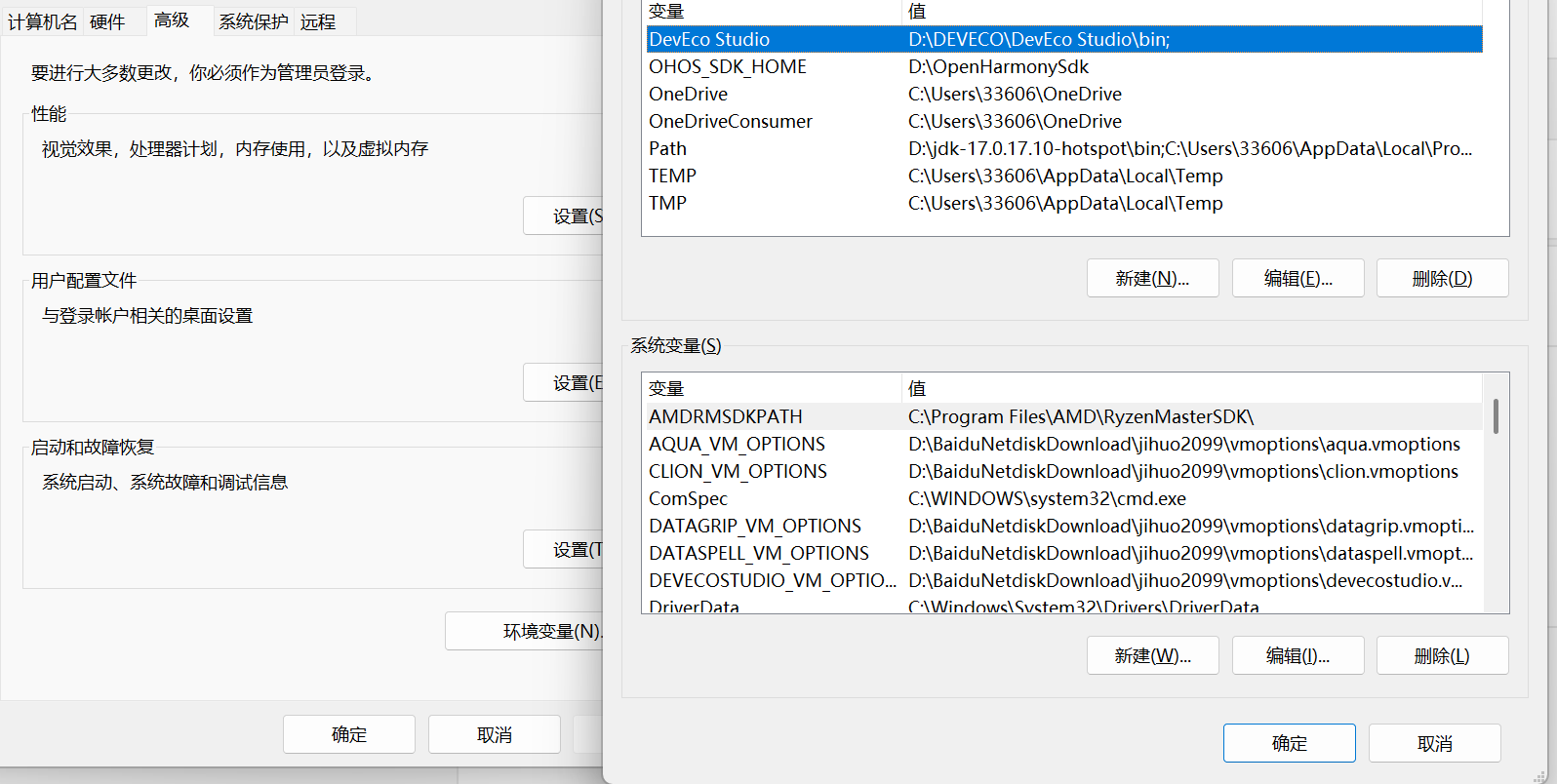Select the AMDRMSDKPATH system variable
The width and height of the screenshot is (1557, 784).
coord(1064,416)
